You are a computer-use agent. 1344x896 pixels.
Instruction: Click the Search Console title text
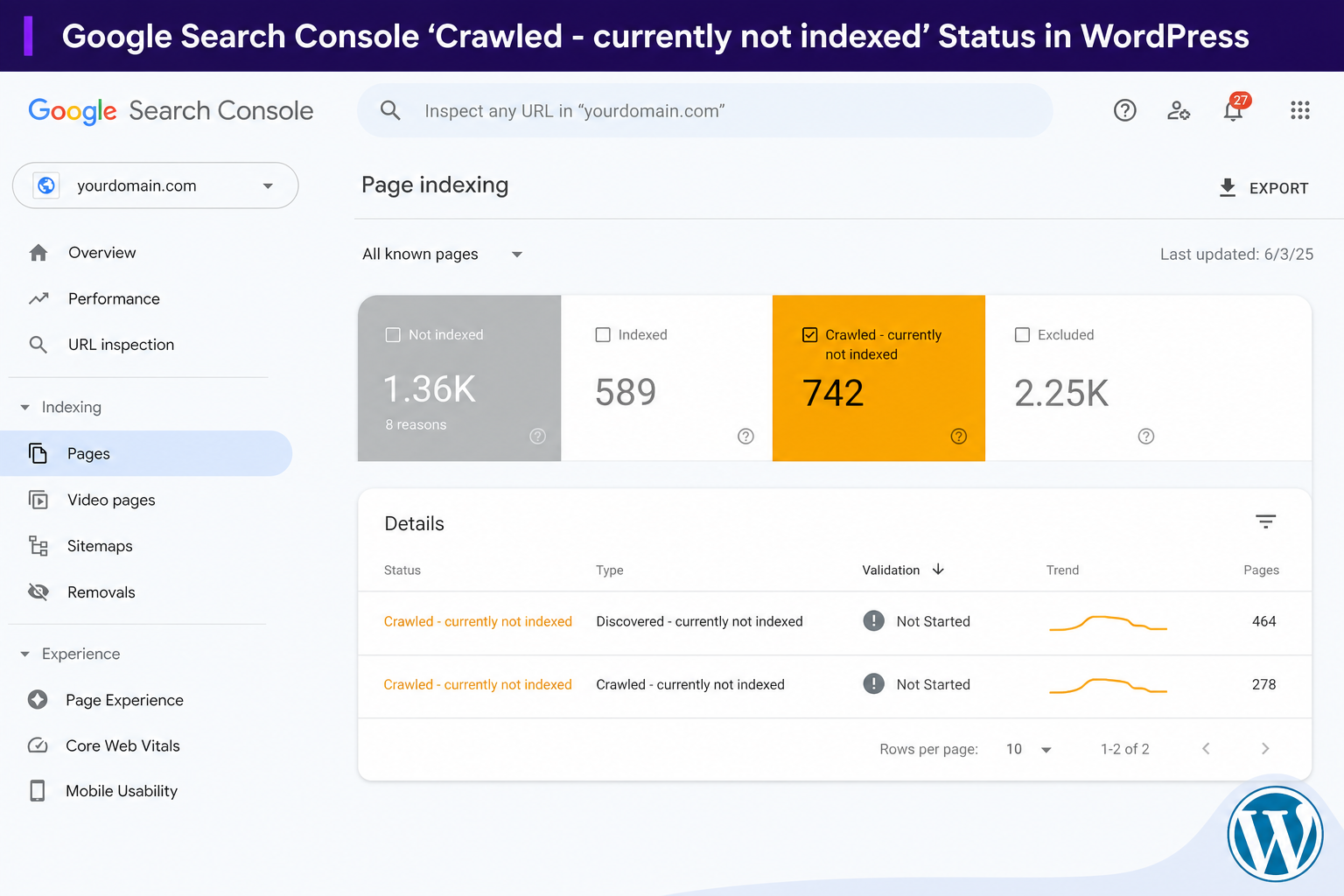click(221, 111)
